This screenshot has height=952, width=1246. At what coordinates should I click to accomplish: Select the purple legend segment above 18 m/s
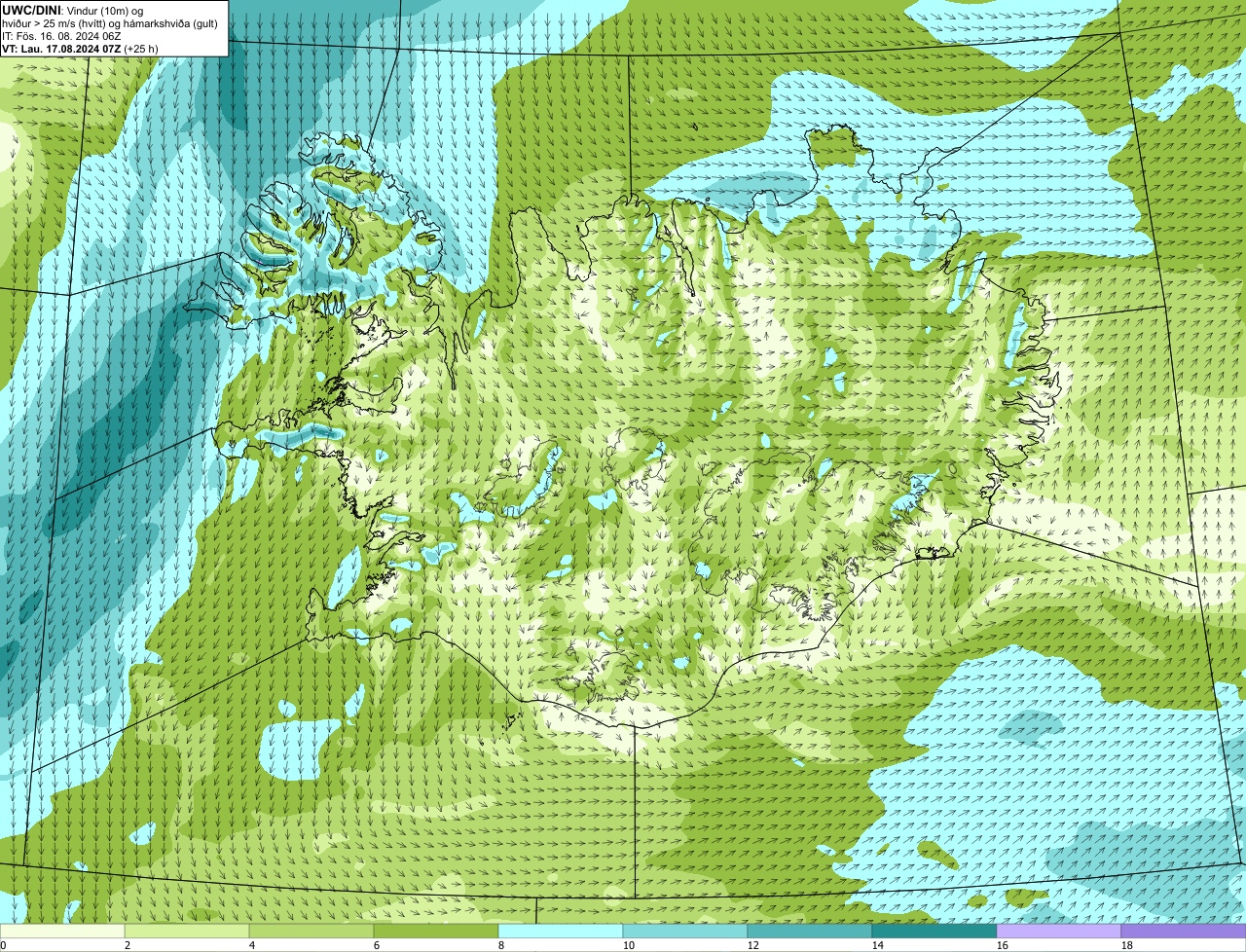click(x=1184, y=932)
